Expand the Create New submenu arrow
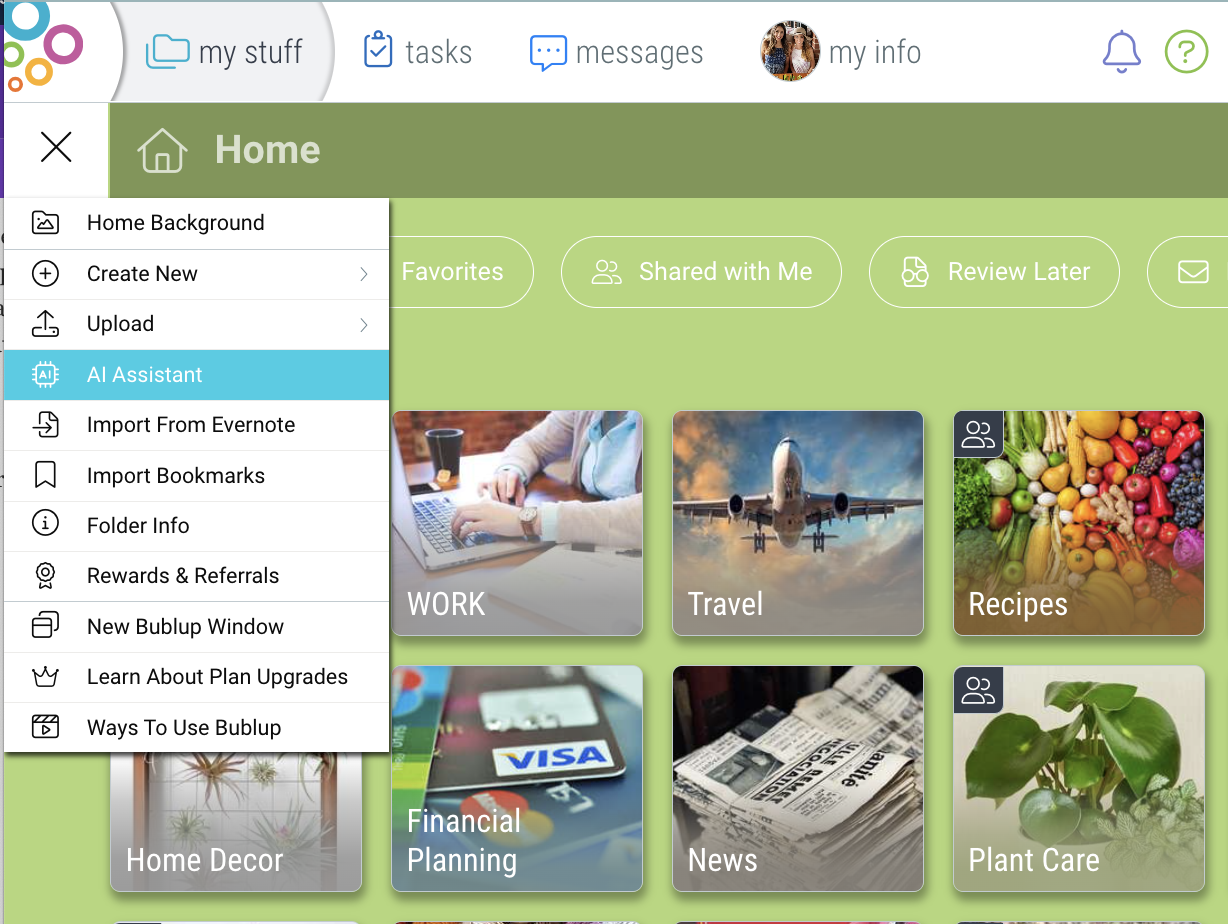 tap(364, 274)
